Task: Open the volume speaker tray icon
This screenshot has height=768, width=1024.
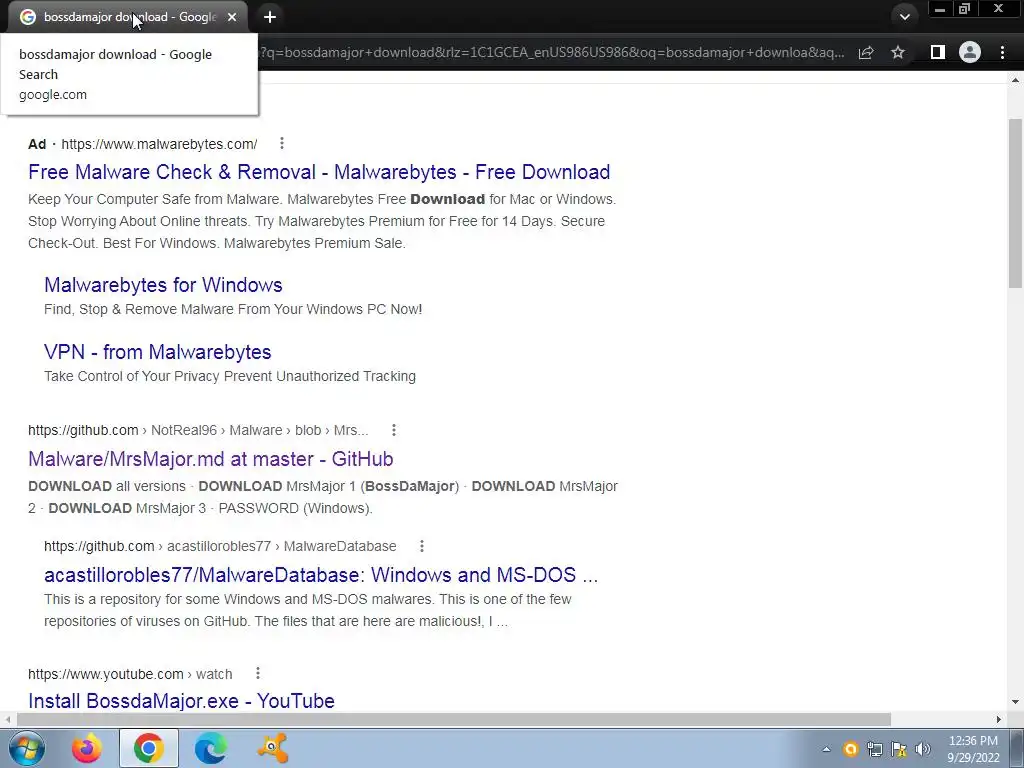Action: point(923,749)
